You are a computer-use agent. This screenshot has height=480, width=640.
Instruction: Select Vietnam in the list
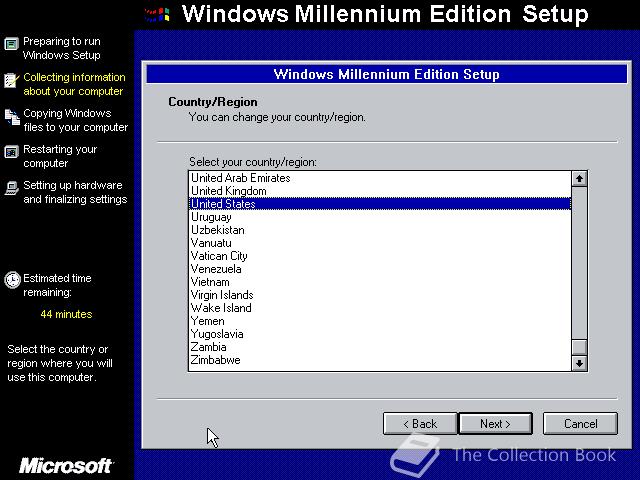(x=380, y=282)
